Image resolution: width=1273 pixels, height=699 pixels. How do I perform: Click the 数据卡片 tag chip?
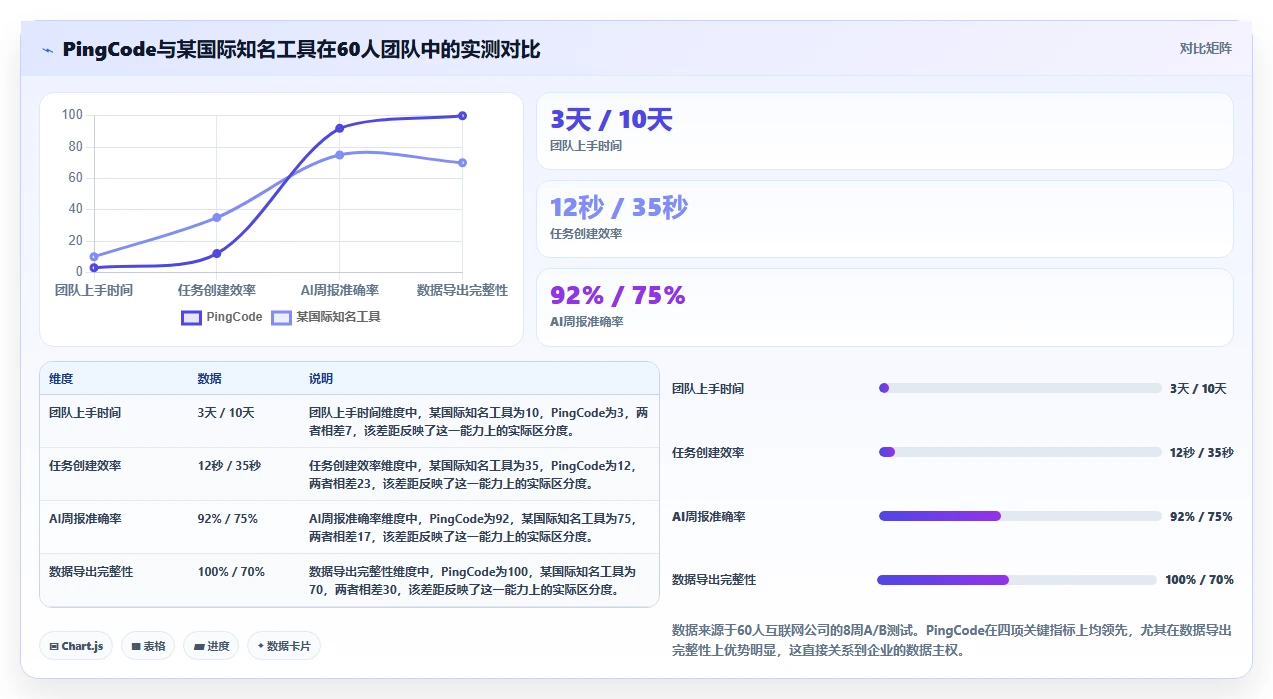[x=284, y=646]
